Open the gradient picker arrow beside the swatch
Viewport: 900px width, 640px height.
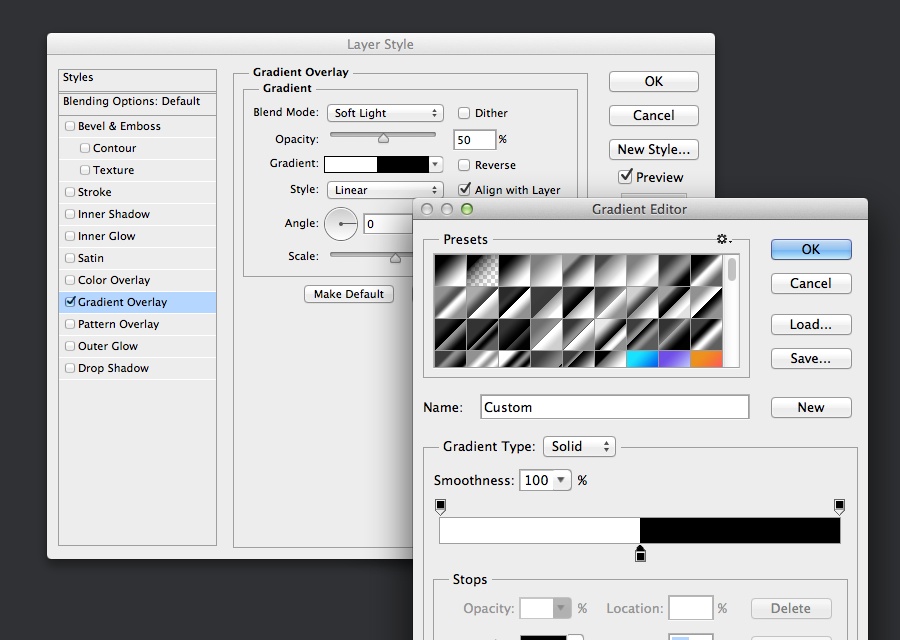(436, 165)
